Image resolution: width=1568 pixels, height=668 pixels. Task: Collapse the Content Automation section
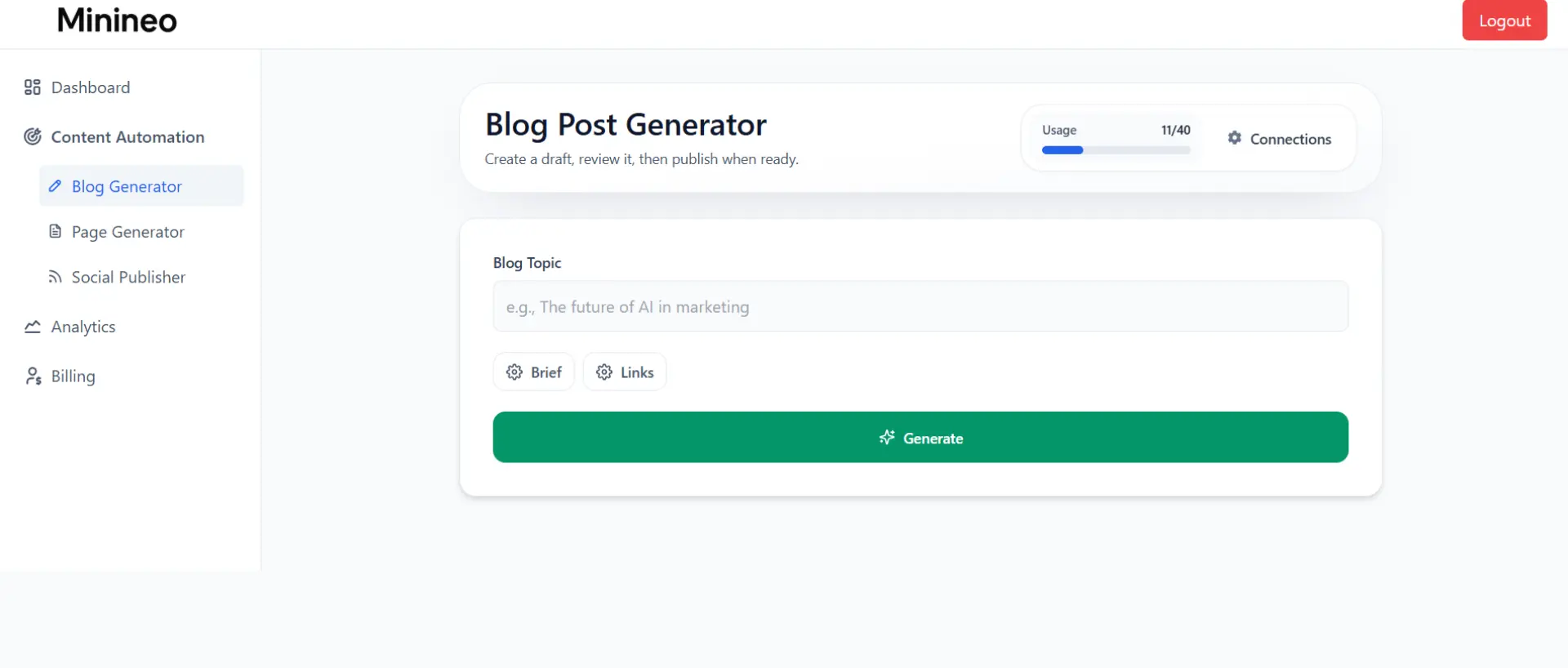[x=127, y=137]
